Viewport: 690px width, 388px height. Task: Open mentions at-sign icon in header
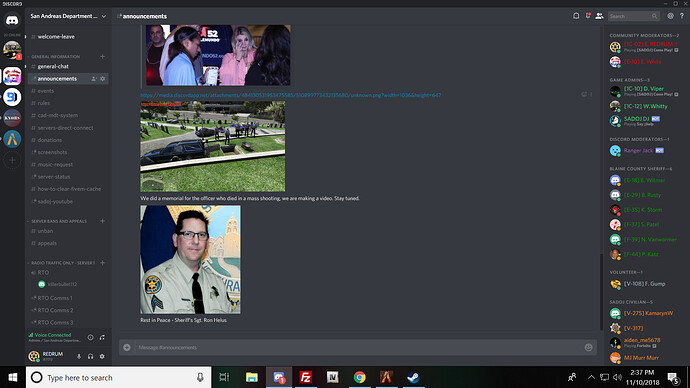pos(670,16)
